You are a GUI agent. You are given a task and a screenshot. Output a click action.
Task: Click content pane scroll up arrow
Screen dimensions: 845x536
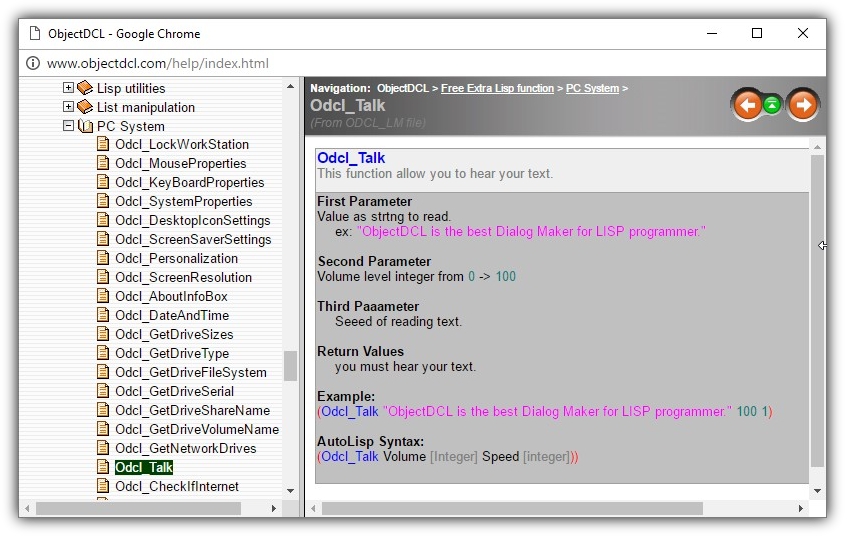click(x=818, y=147)
